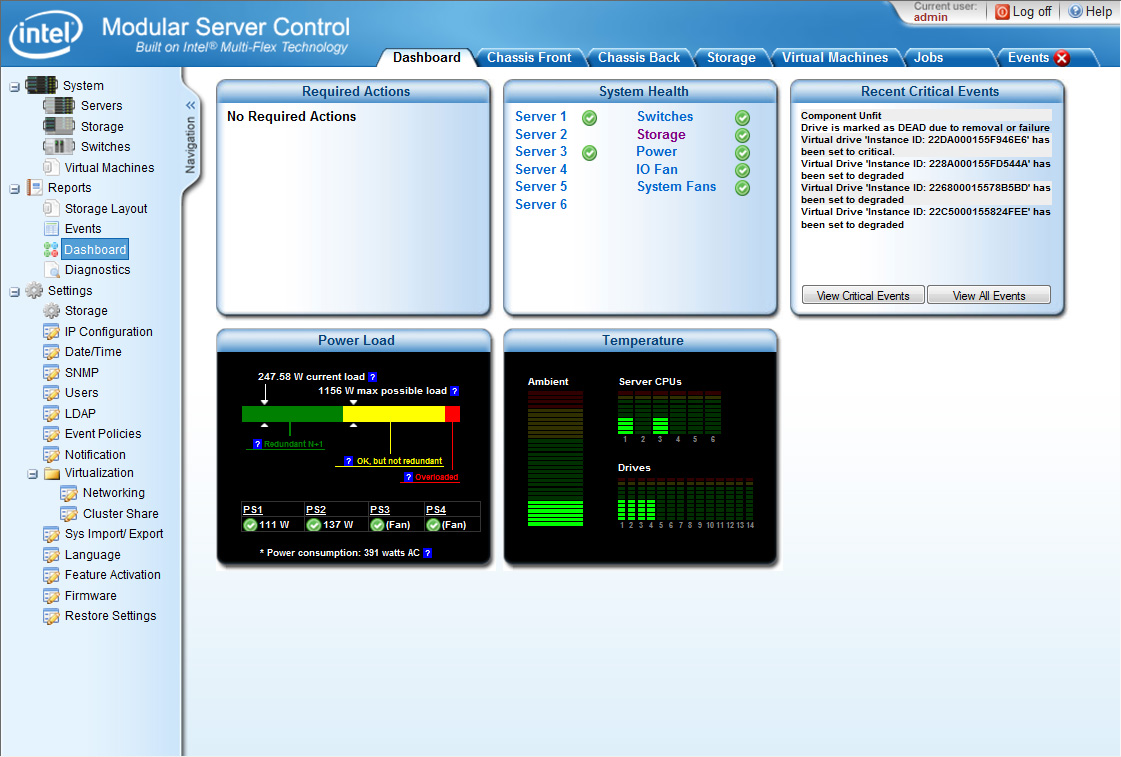Click the Reports book icon
The height and width of the screenshot is (757, 1121).
pyautogui.click(x=34, y=187)
